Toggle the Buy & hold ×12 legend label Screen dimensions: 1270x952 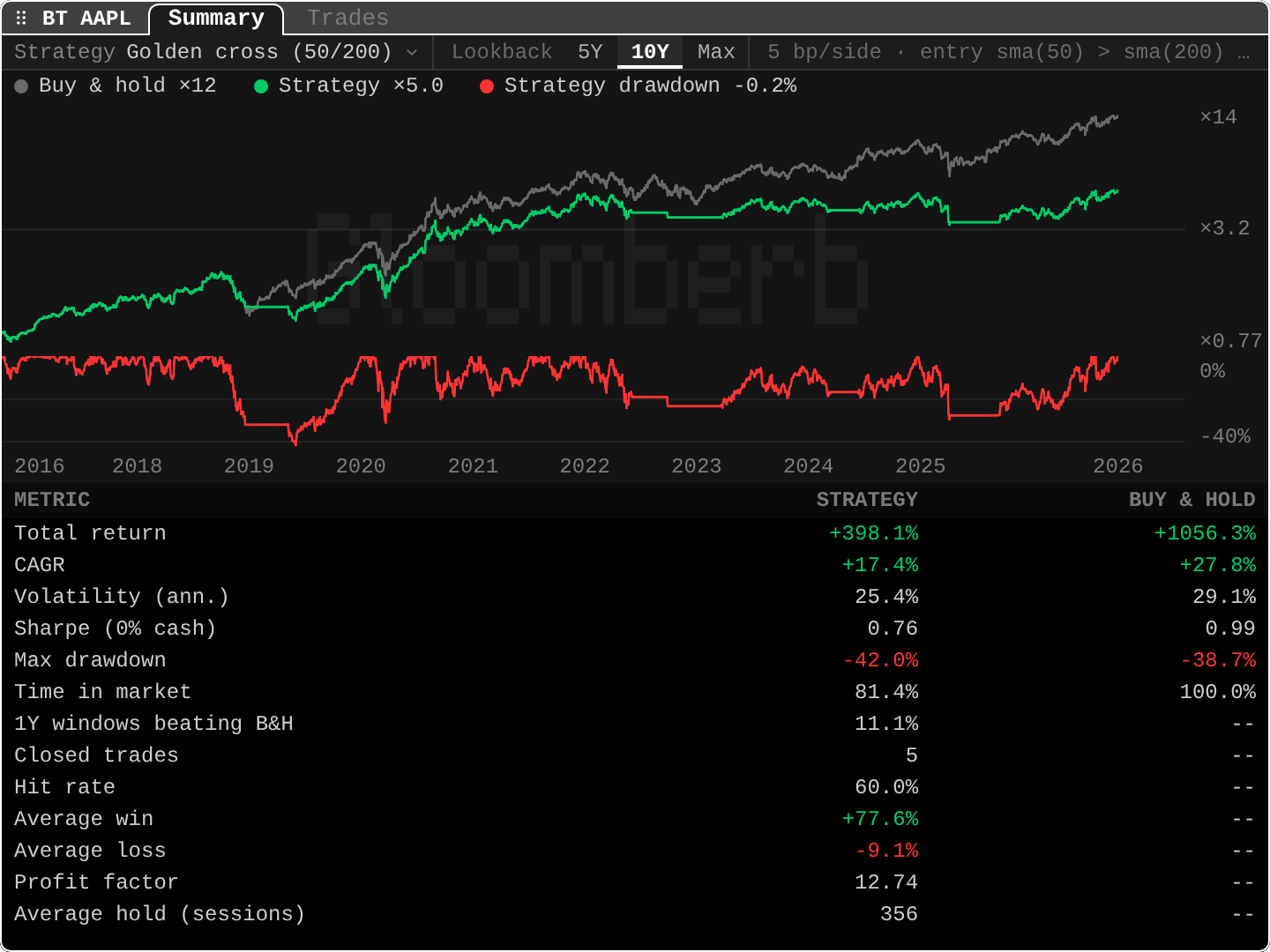click(x=128, y=86)
